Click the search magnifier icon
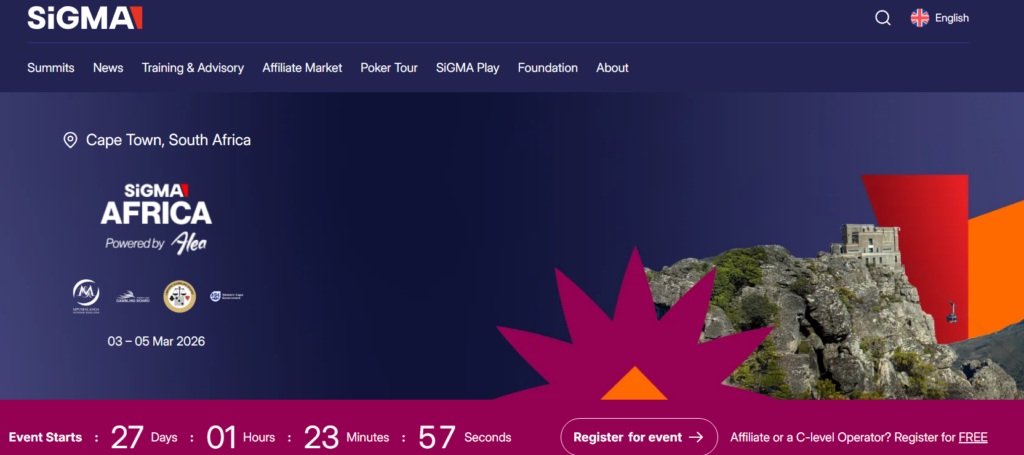Screen dimensions: 1024x455 882,18
